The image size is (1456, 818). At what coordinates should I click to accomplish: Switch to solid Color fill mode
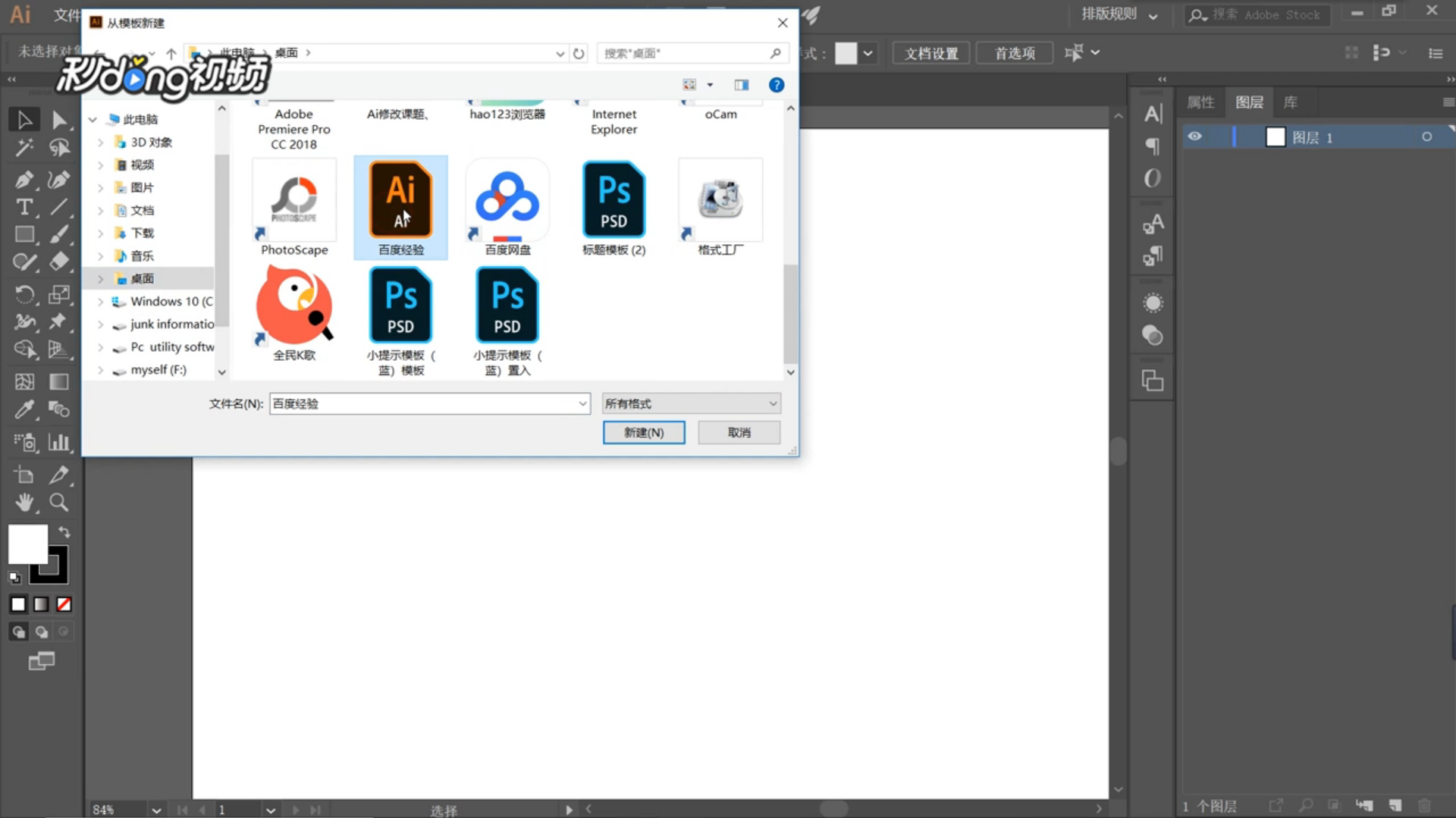(18, 604)
